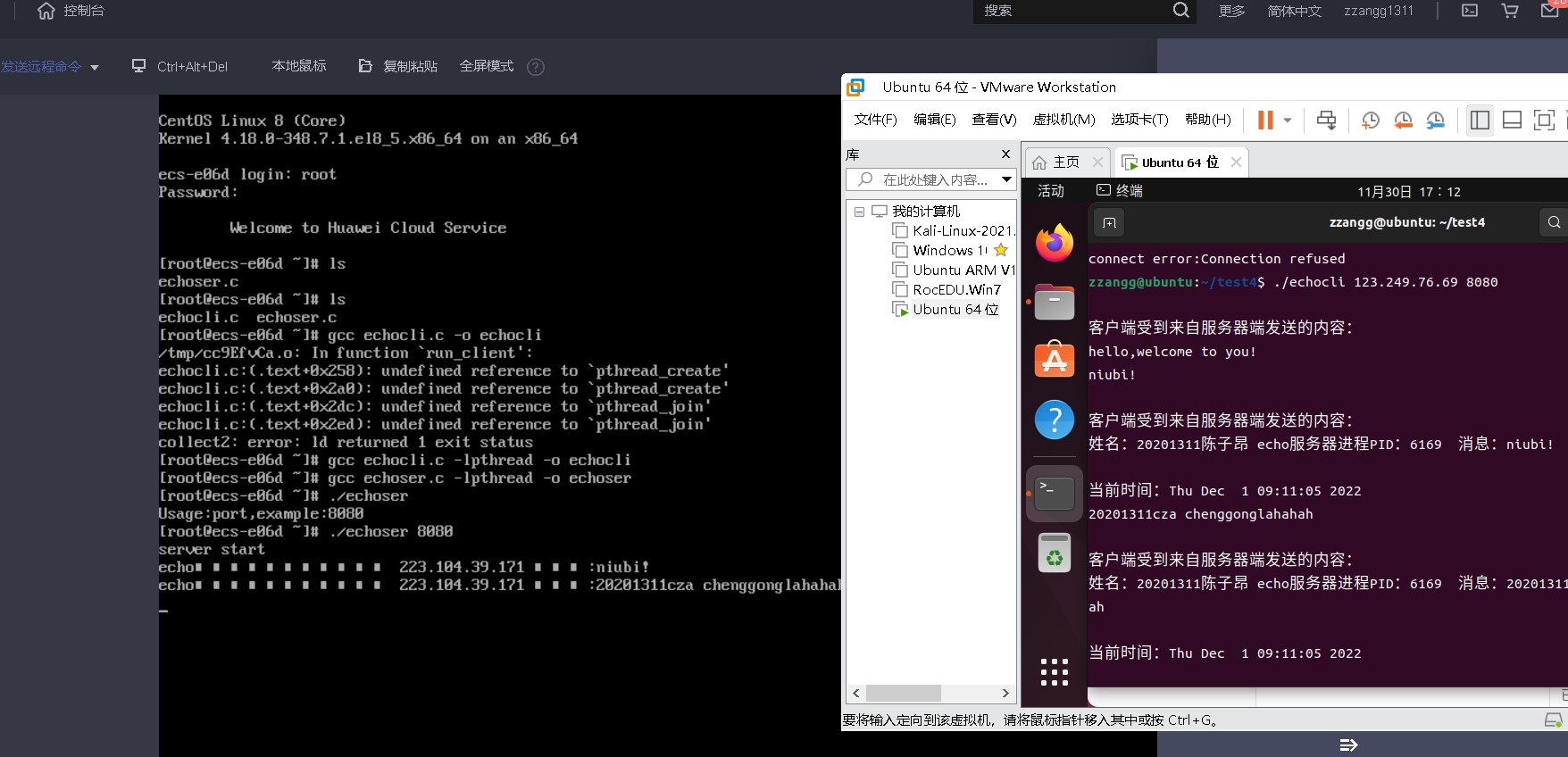The width and height of the screenshot is (1568, 757).
Task: Revert to snapshot icon
Action: 1403,120
